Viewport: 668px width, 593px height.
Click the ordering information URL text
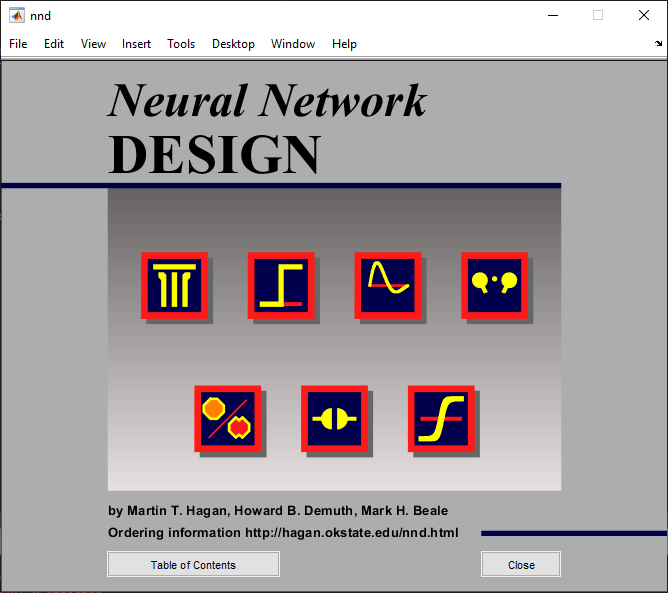tap(351, 533)
